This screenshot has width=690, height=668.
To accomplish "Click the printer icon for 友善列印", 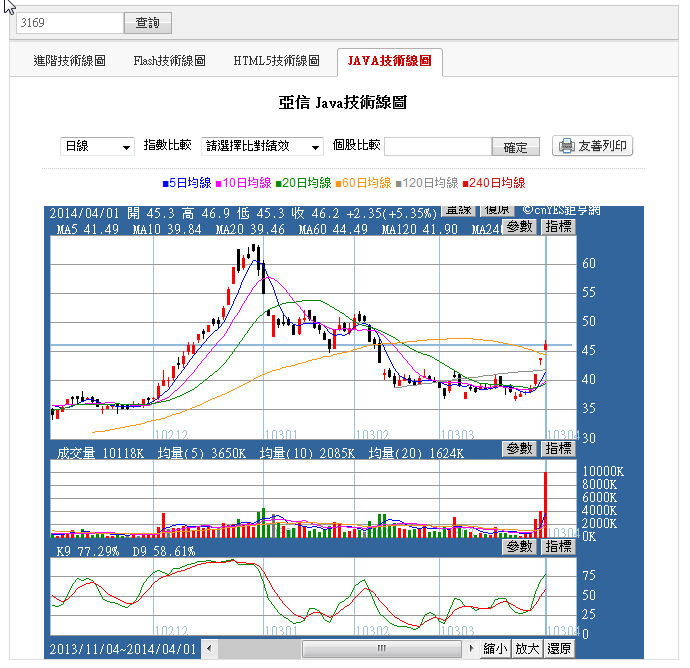I will (567, 146).
